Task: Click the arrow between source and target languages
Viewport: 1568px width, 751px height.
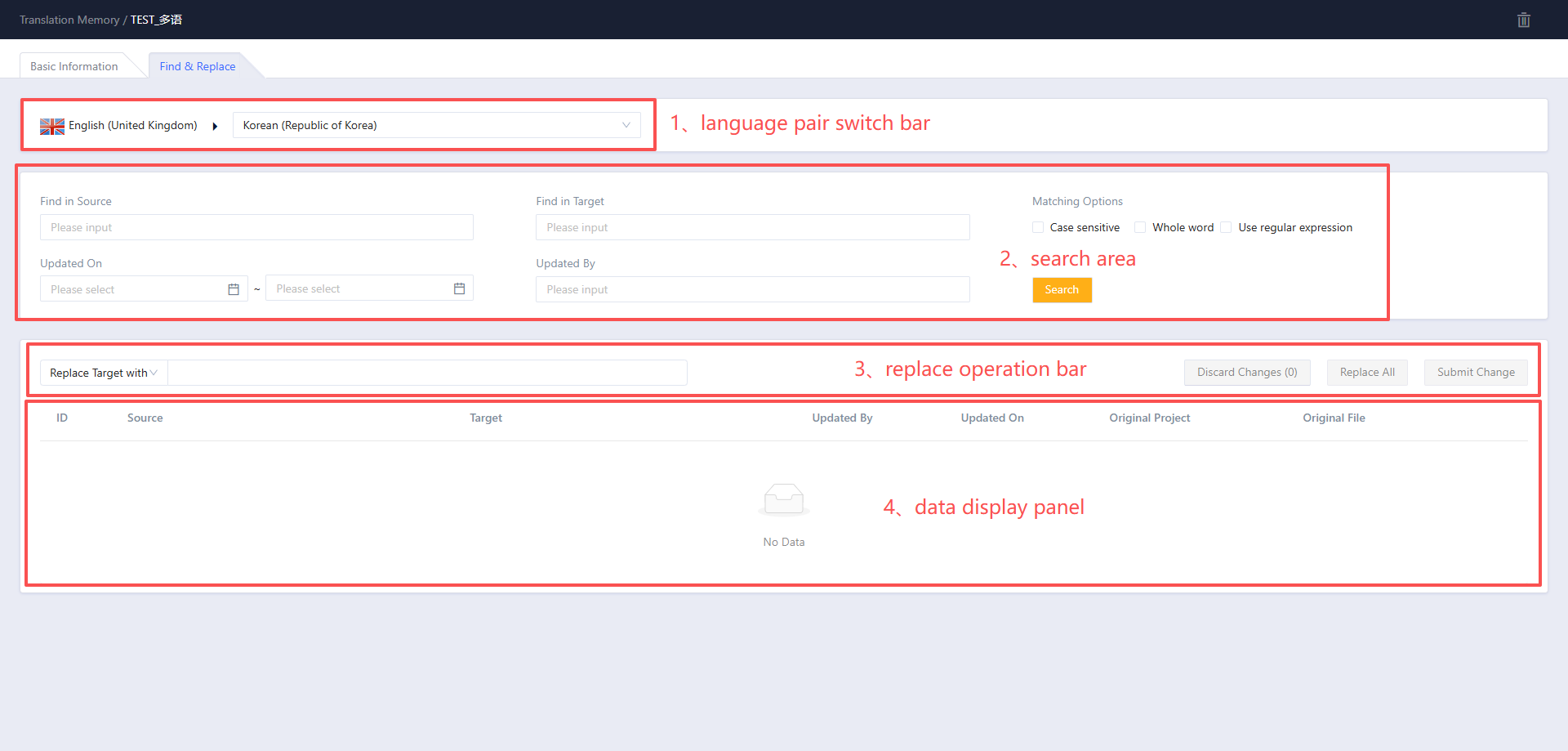Action: (215, 126)
